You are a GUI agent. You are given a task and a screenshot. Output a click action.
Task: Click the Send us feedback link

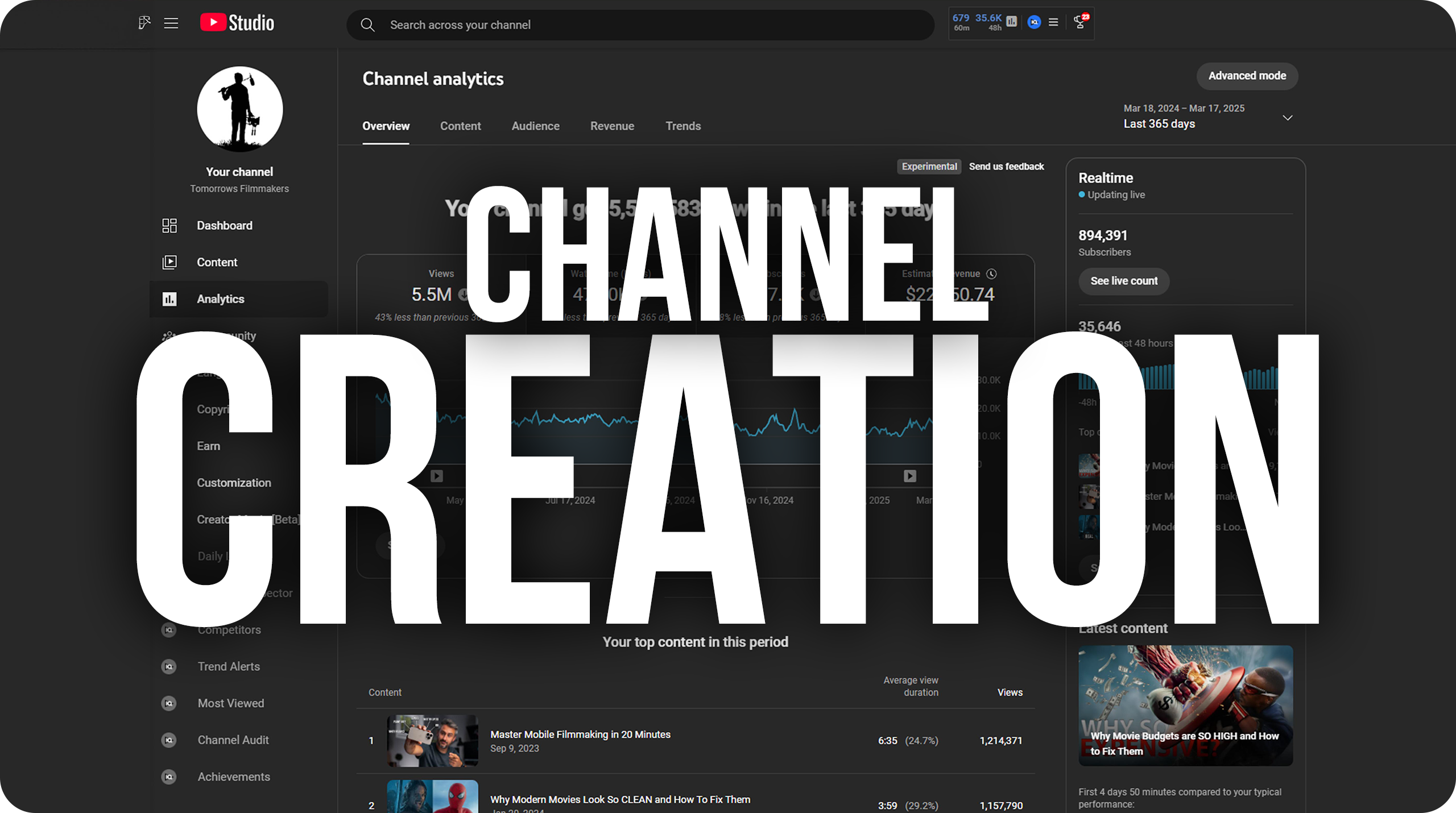coord(1006,167)
